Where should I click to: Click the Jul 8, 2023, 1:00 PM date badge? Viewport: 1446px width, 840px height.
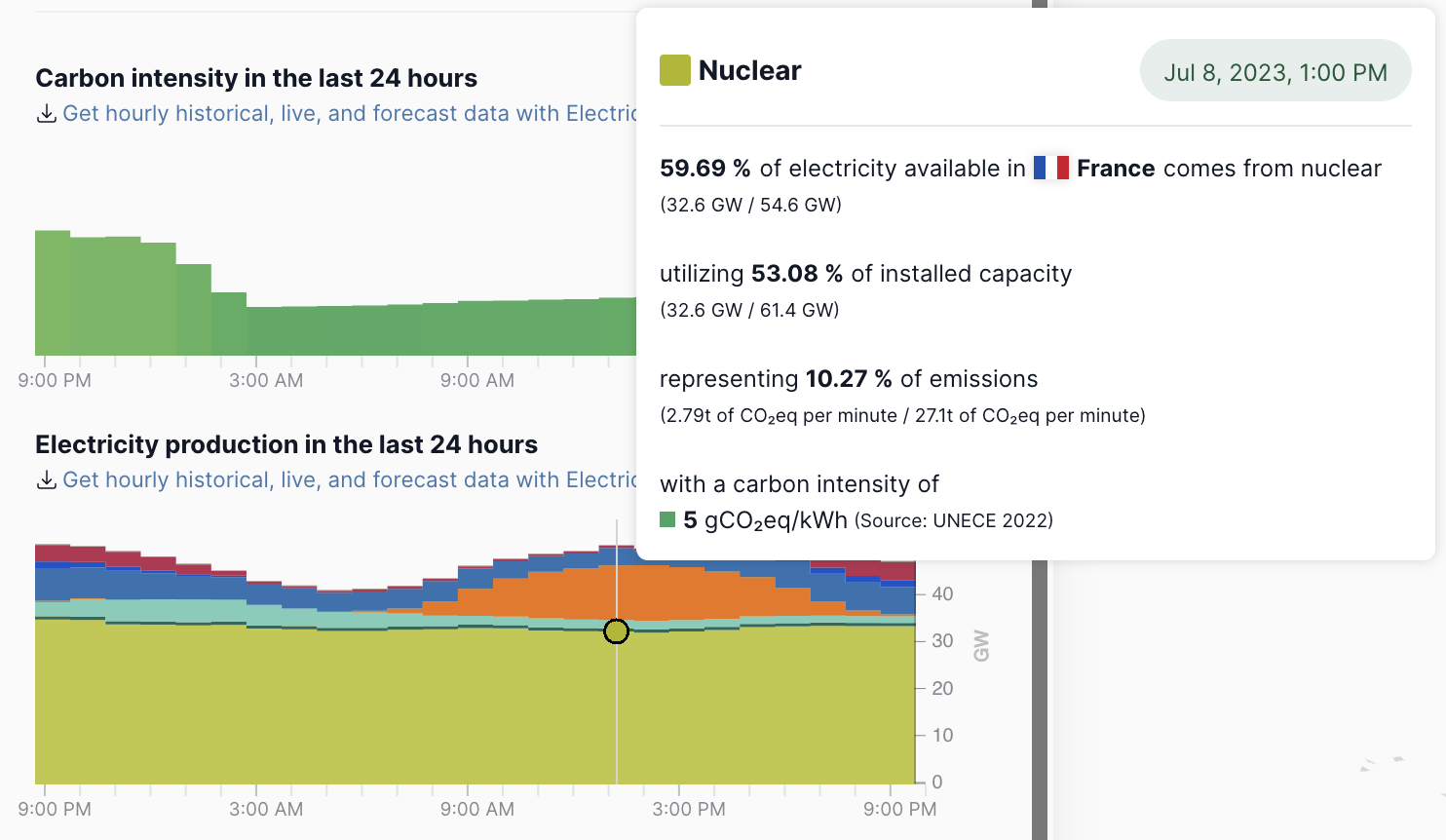[x=1275, y=72]
